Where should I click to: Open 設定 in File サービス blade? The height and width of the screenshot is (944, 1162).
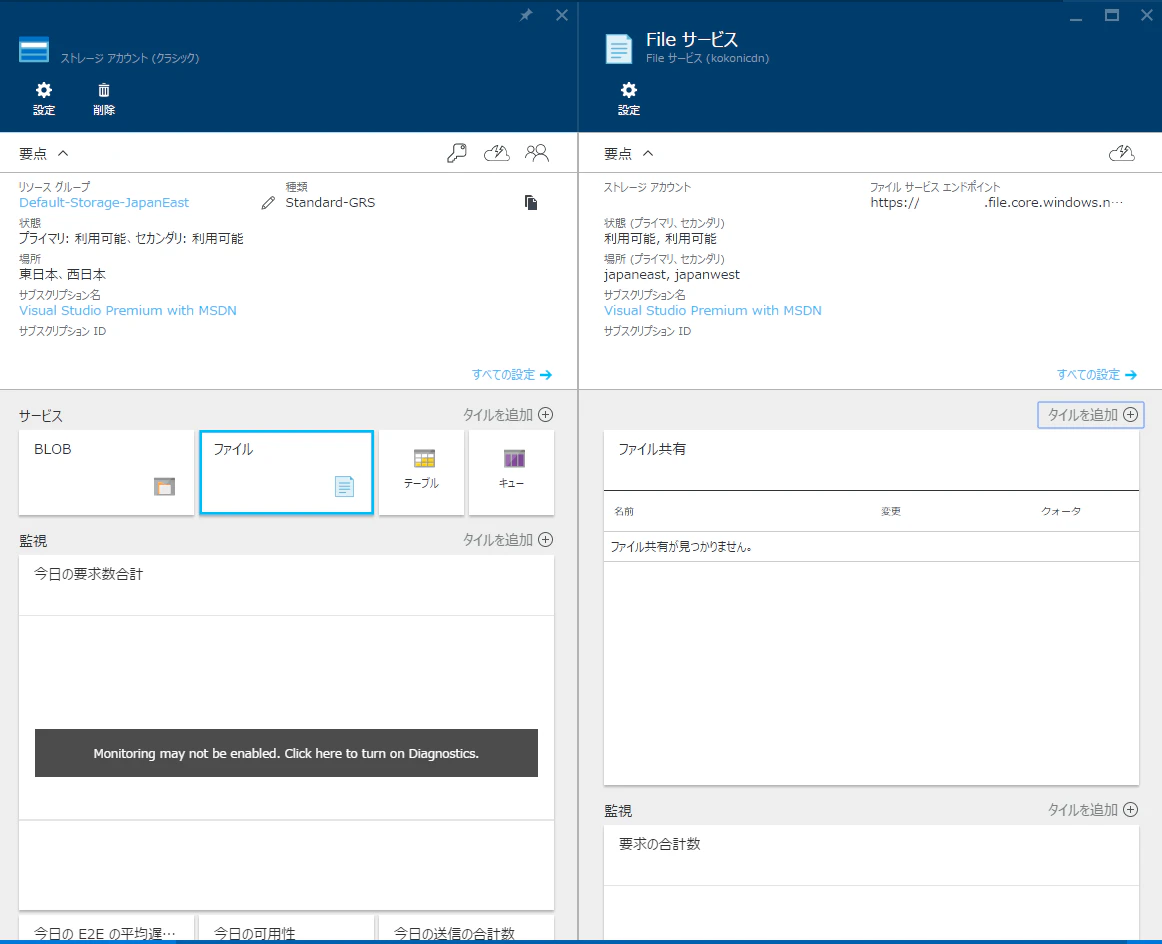tap(628, 99)
